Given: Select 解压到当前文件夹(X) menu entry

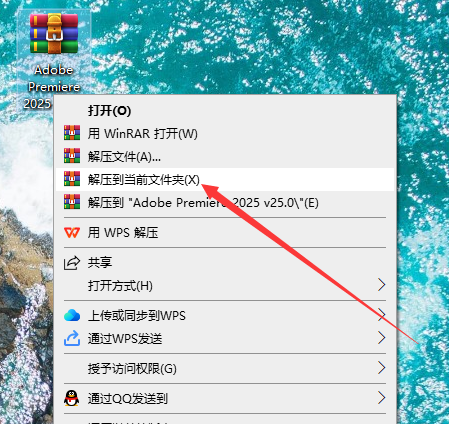Looking at the screenshot, I should [x=225, y=180].
